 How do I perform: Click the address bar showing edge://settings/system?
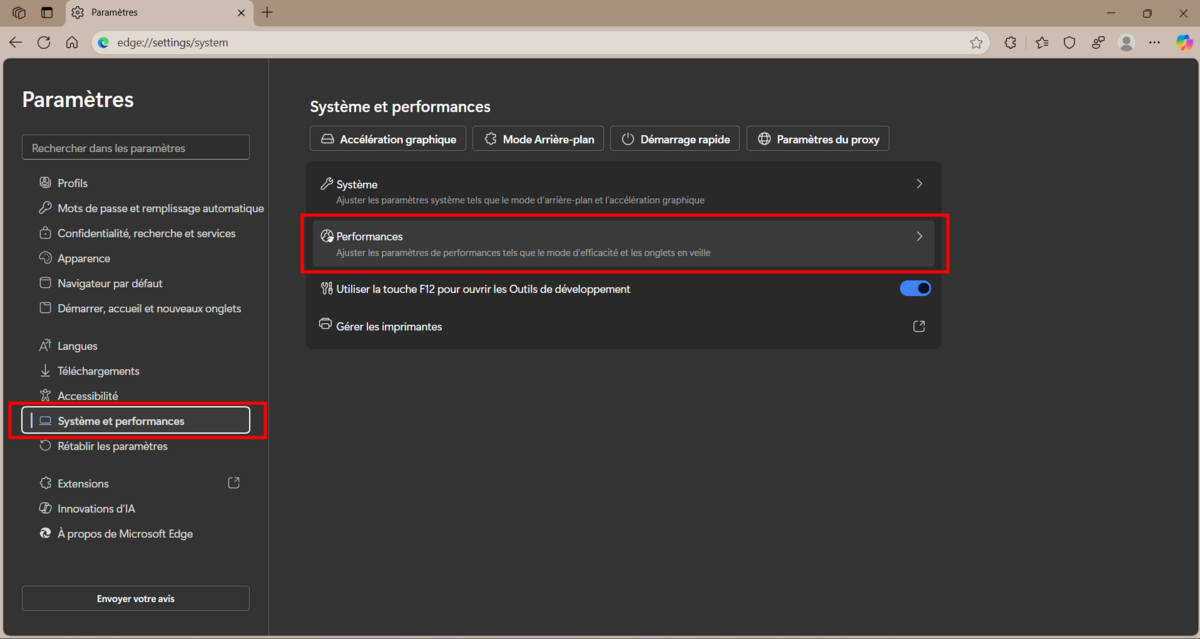tap(540, 43)
